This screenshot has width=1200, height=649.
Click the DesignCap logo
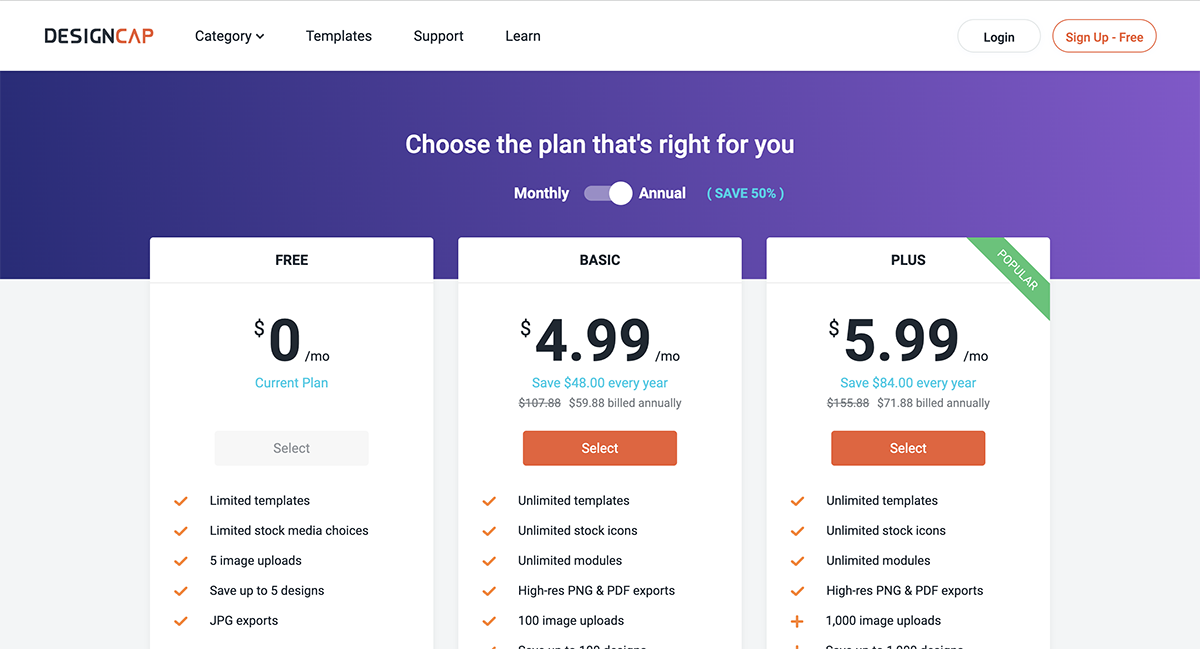pyautogui.click(x=99, y=36)
